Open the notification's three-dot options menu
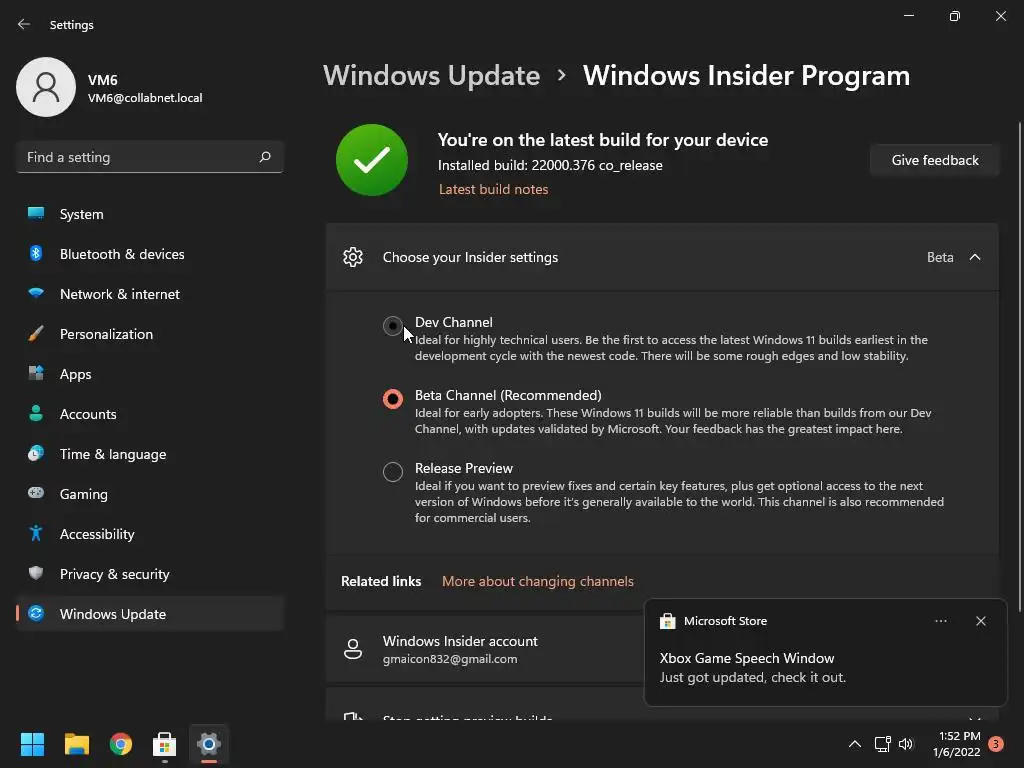Screen dimensions: 1024x768 tap(940, 621)
